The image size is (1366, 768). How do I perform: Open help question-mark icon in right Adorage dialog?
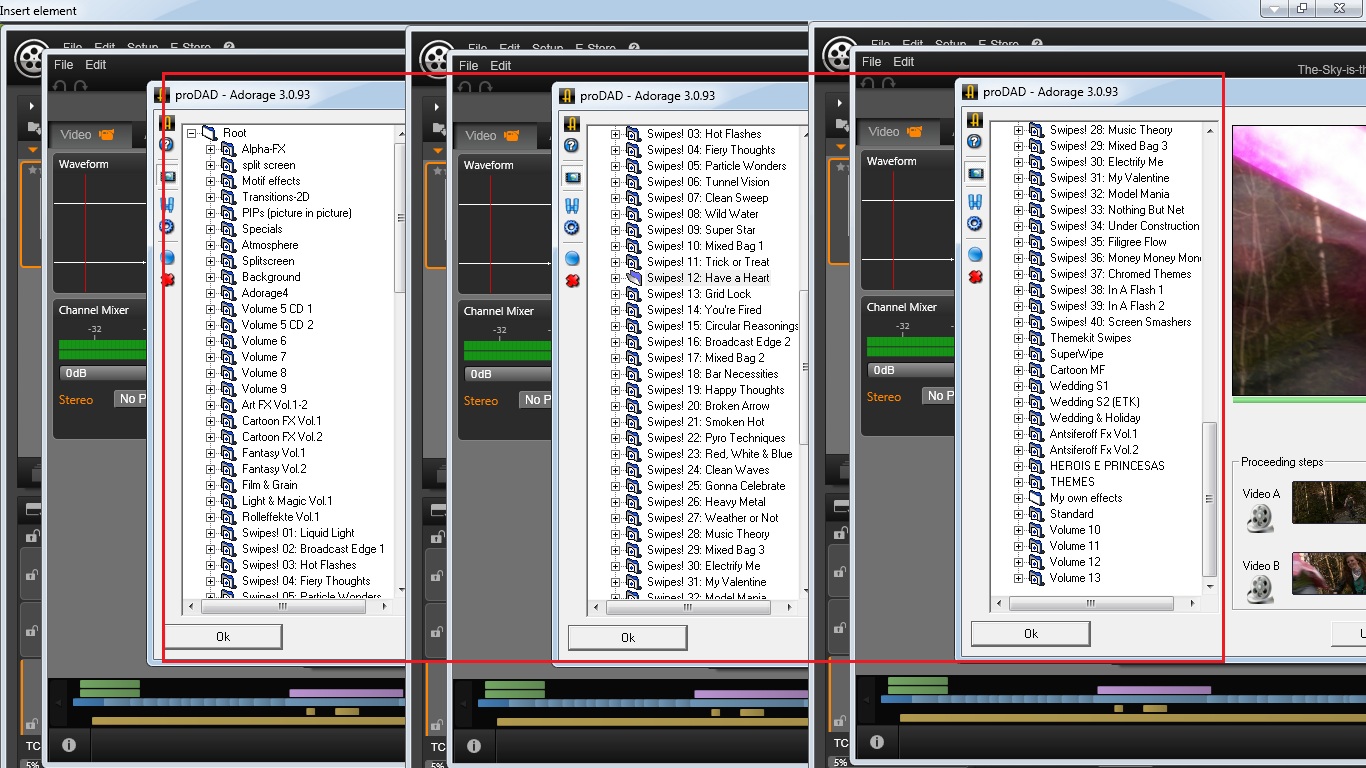975,142
